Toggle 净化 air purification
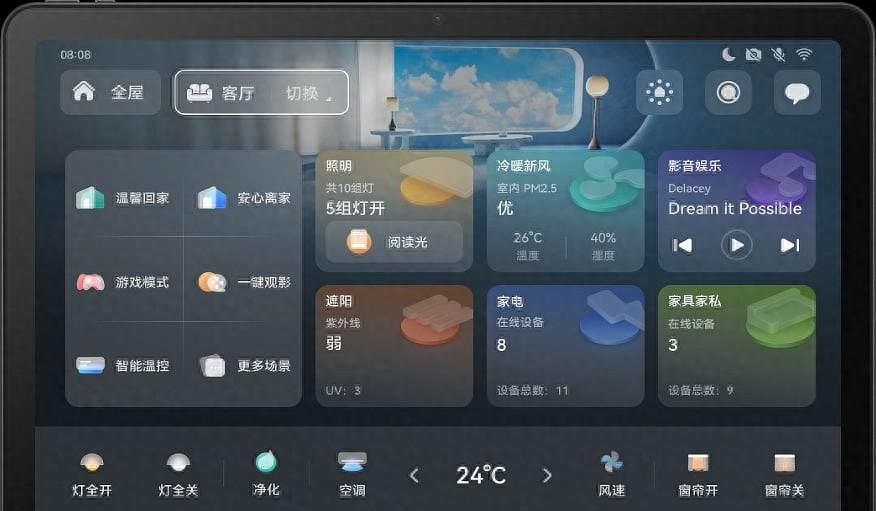 (x=266, y=474)
